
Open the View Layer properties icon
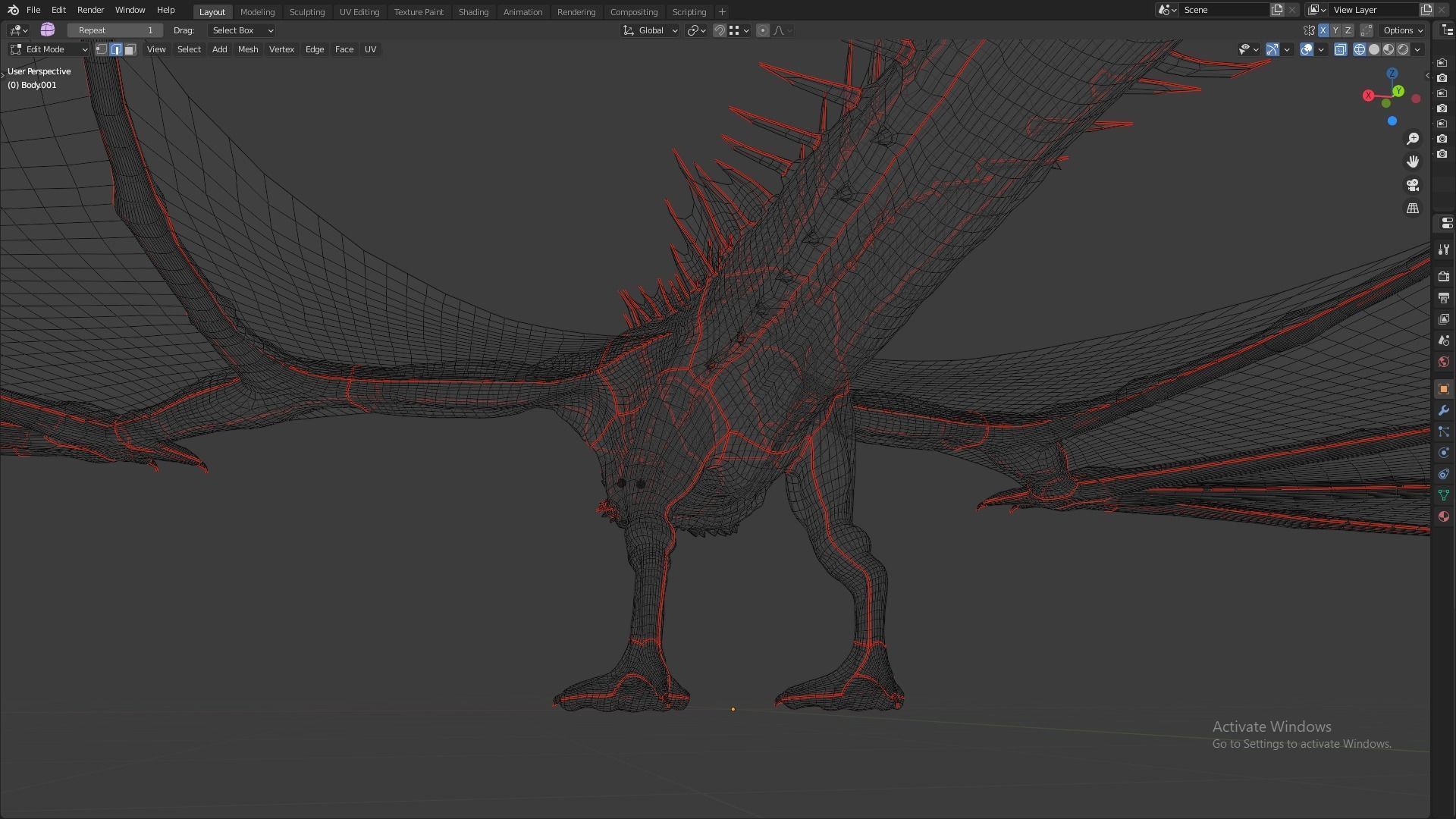(1444, 319)
